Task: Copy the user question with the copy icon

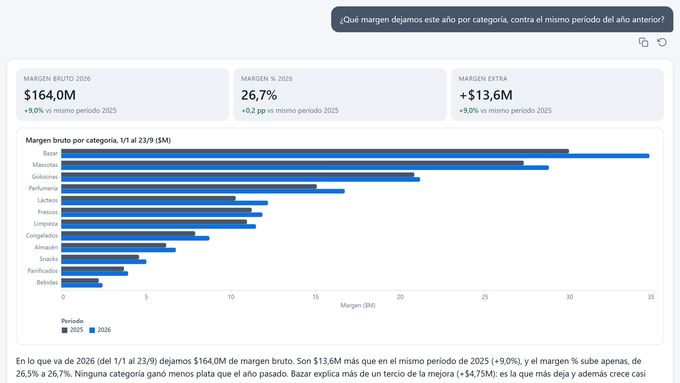Action: click(x=643, y=42)
